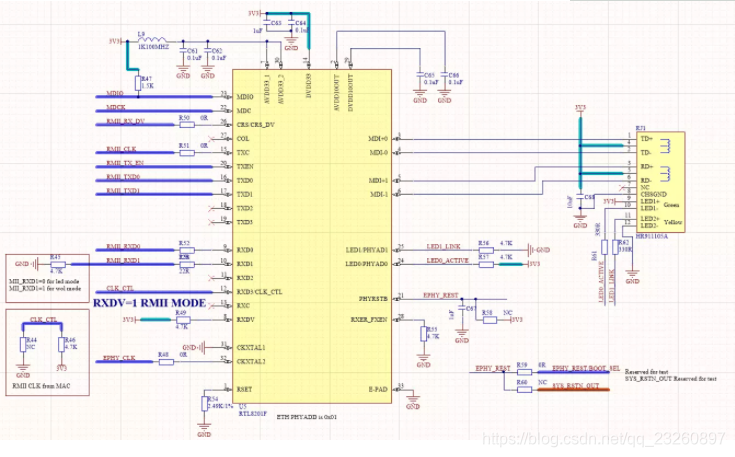The height and width of the screenshot is (457, 735).
Task: Select capacitor C61 symbol
Action: pos(183,48)
